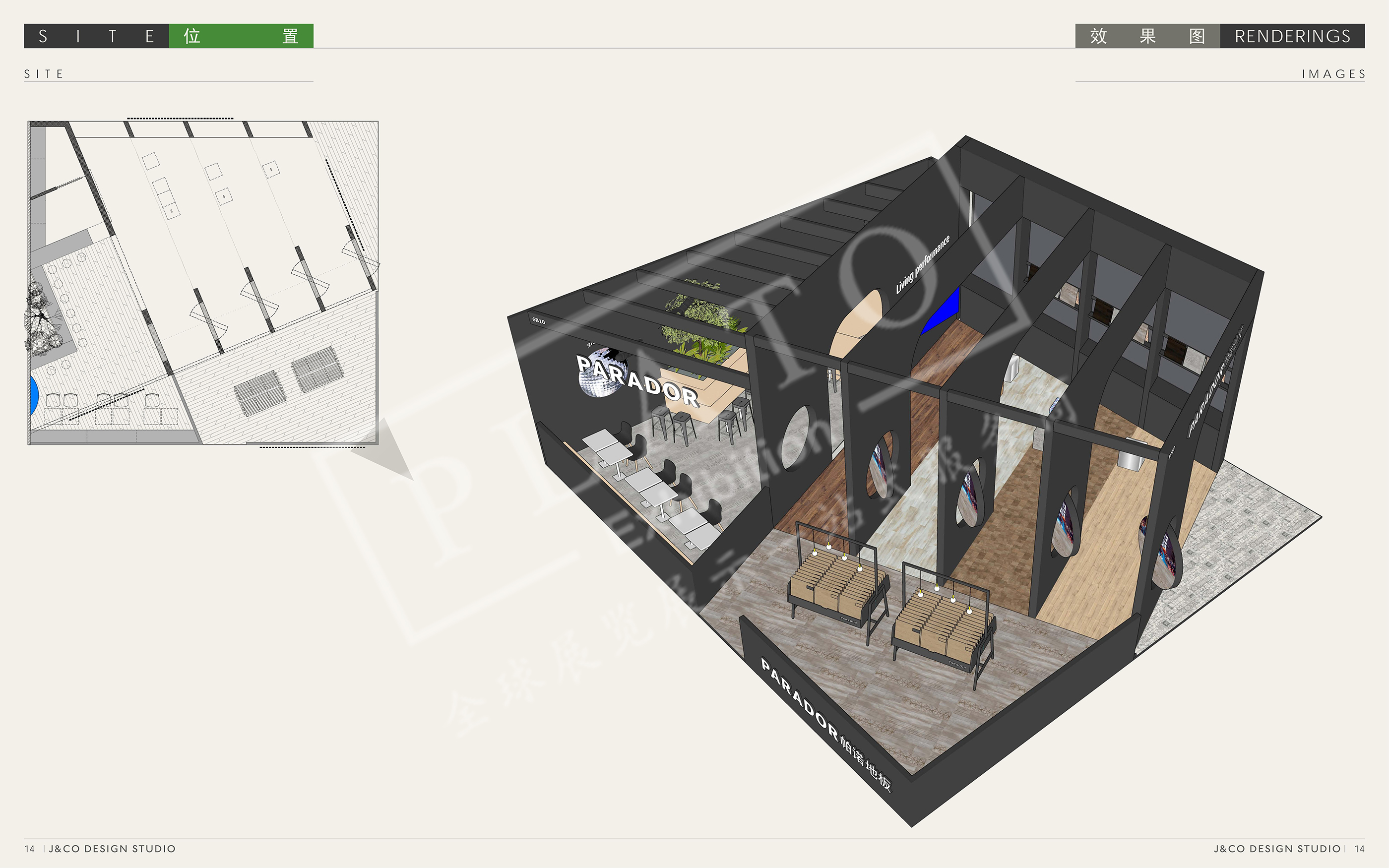
Task: Click the Living performance wall text
Action: pyautogui.click(x=923, y=264)
